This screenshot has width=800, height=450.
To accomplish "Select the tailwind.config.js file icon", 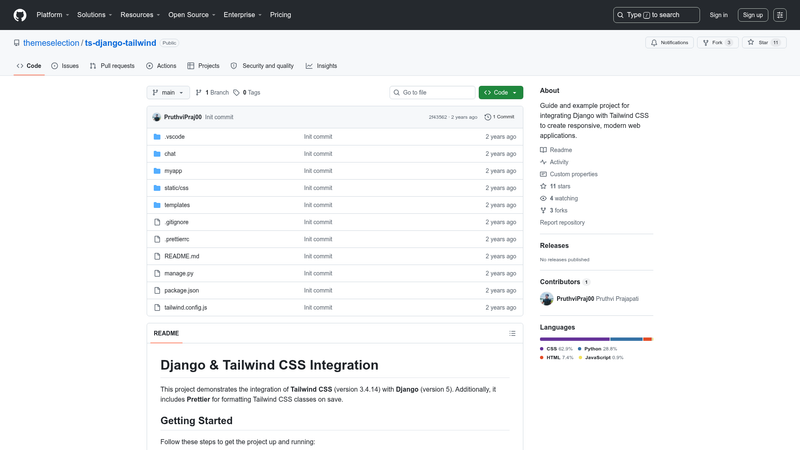I will pos(157,308).
